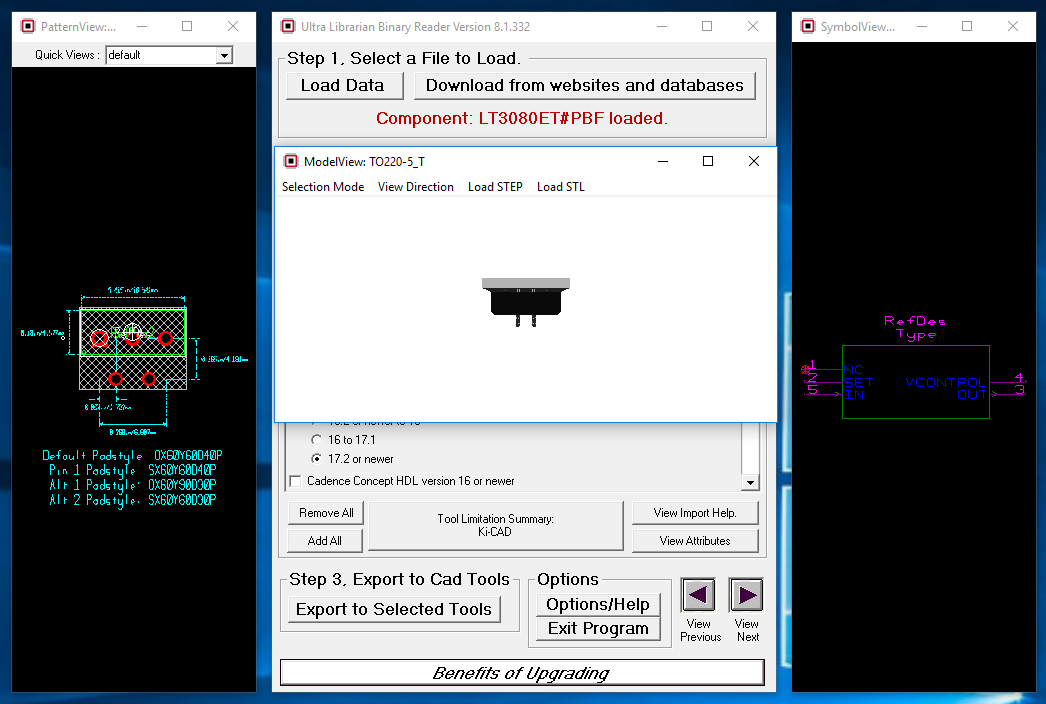Open the Selection Mode menu in ModelView
Image resolution: width=1046 pixels, height=704 pixels.
(323, 187)
